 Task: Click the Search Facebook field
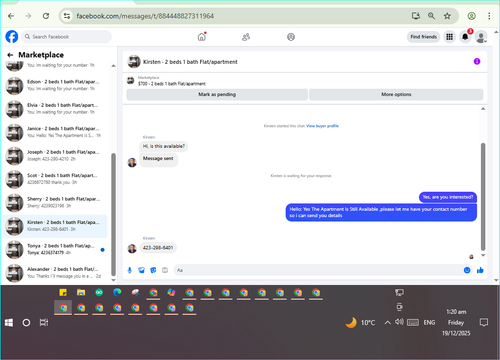point(67,37)
